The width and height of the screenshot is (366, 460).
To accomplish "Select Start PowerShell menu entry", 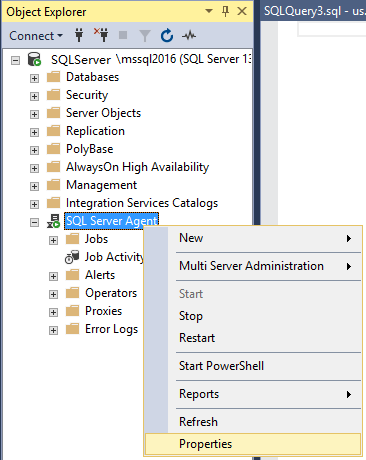I will (253, 366).
